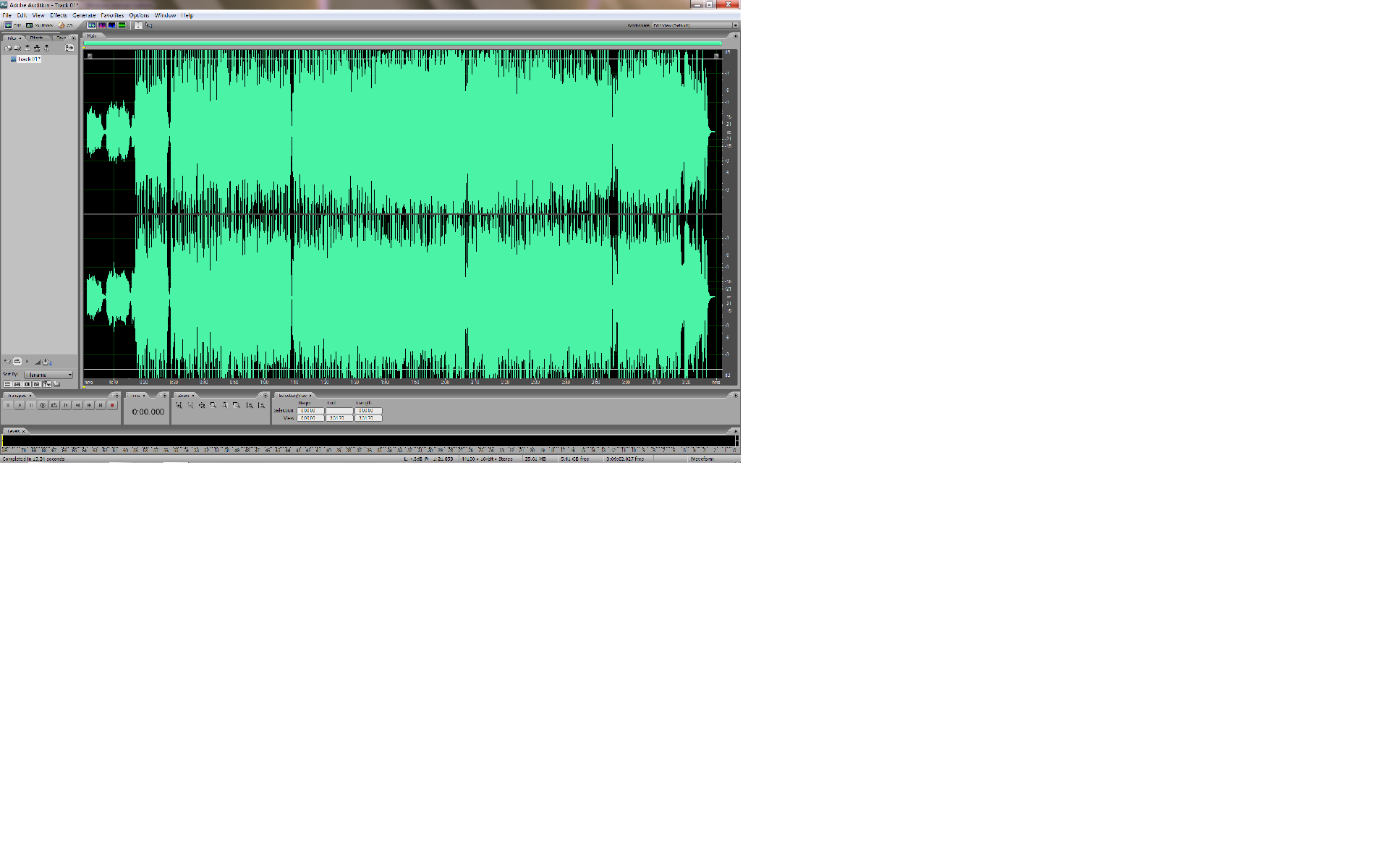Switch to the Effects panel tab

36,38
